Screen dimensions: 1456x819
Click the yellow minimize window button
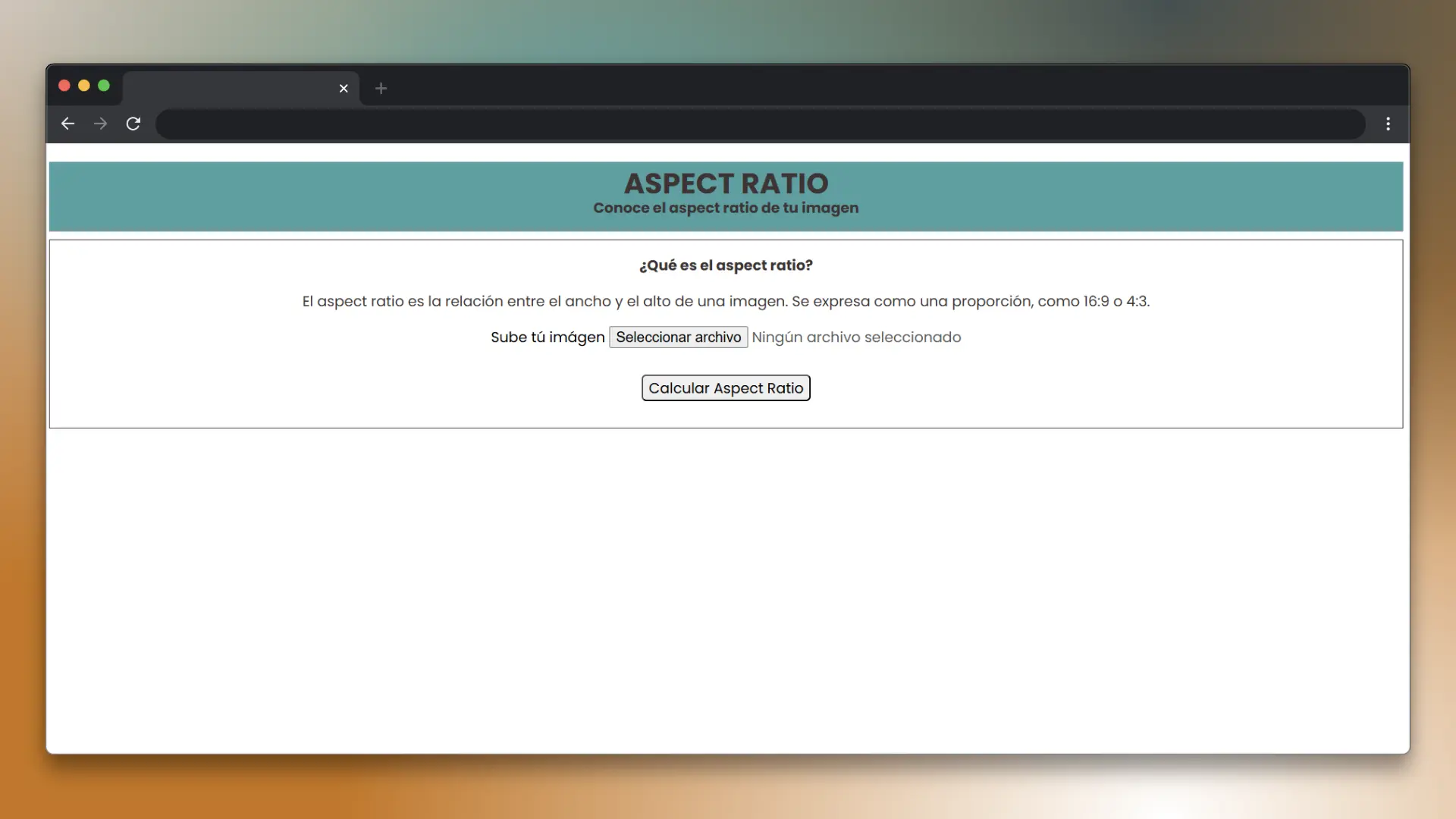[84, 86]
